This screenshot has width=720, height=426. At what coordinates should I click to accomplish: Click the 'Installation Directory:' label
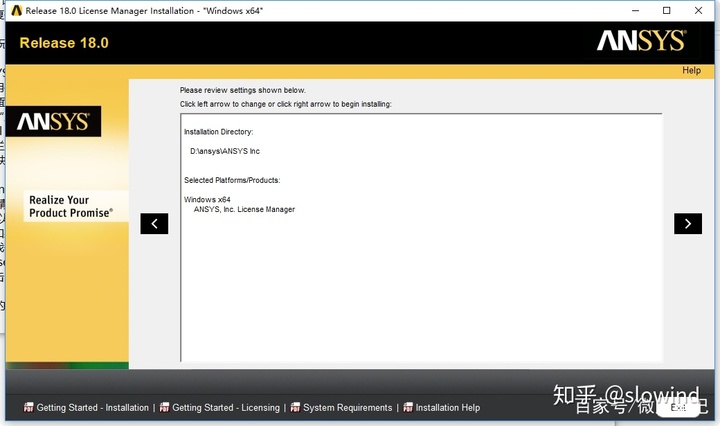(x=219, y=132)
